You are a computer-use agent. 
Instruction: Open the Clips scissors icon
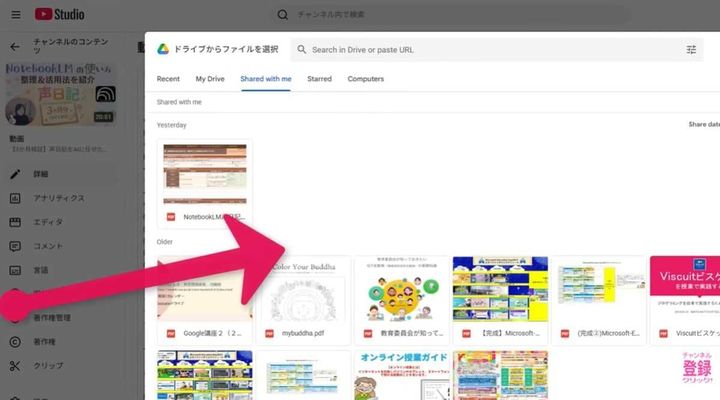[x=15, y=366]
